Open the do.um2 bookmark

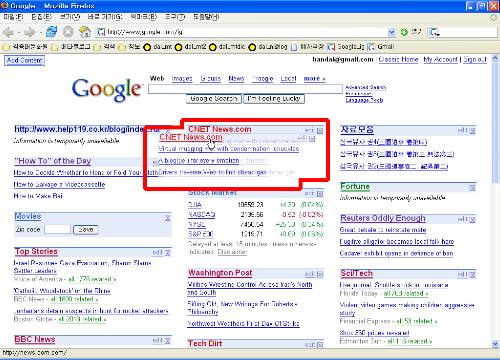[x=191, y=47]
